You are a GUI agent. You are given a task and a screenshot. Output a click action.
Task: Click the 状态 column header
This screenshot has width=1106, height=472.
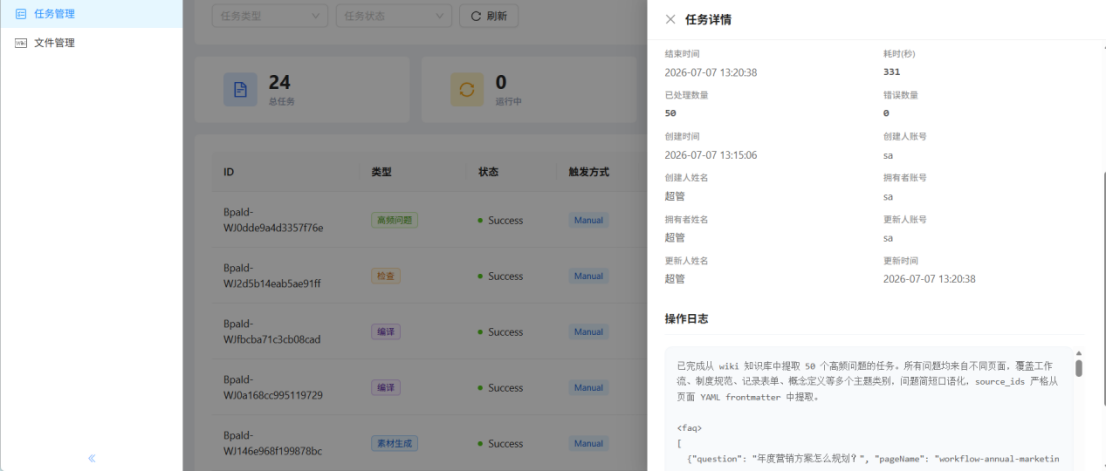click(x=489, y=172)
